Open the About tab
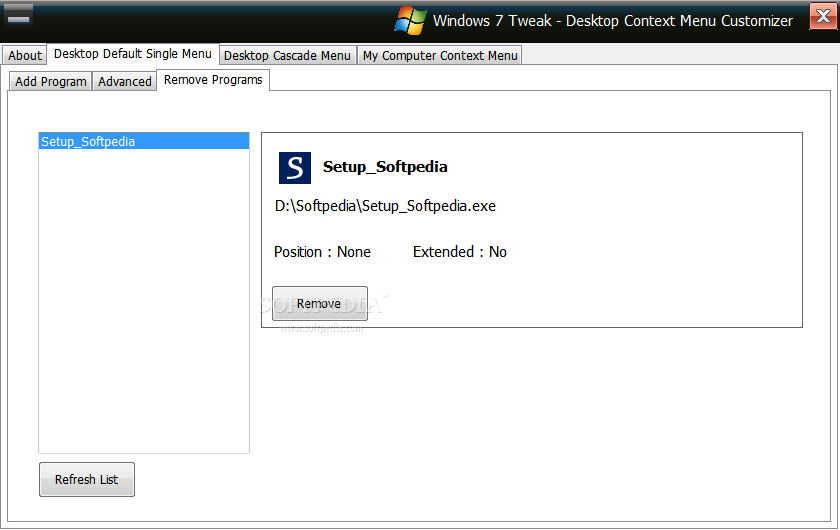Viewport: 840px width, 530px height. (25, 55)
